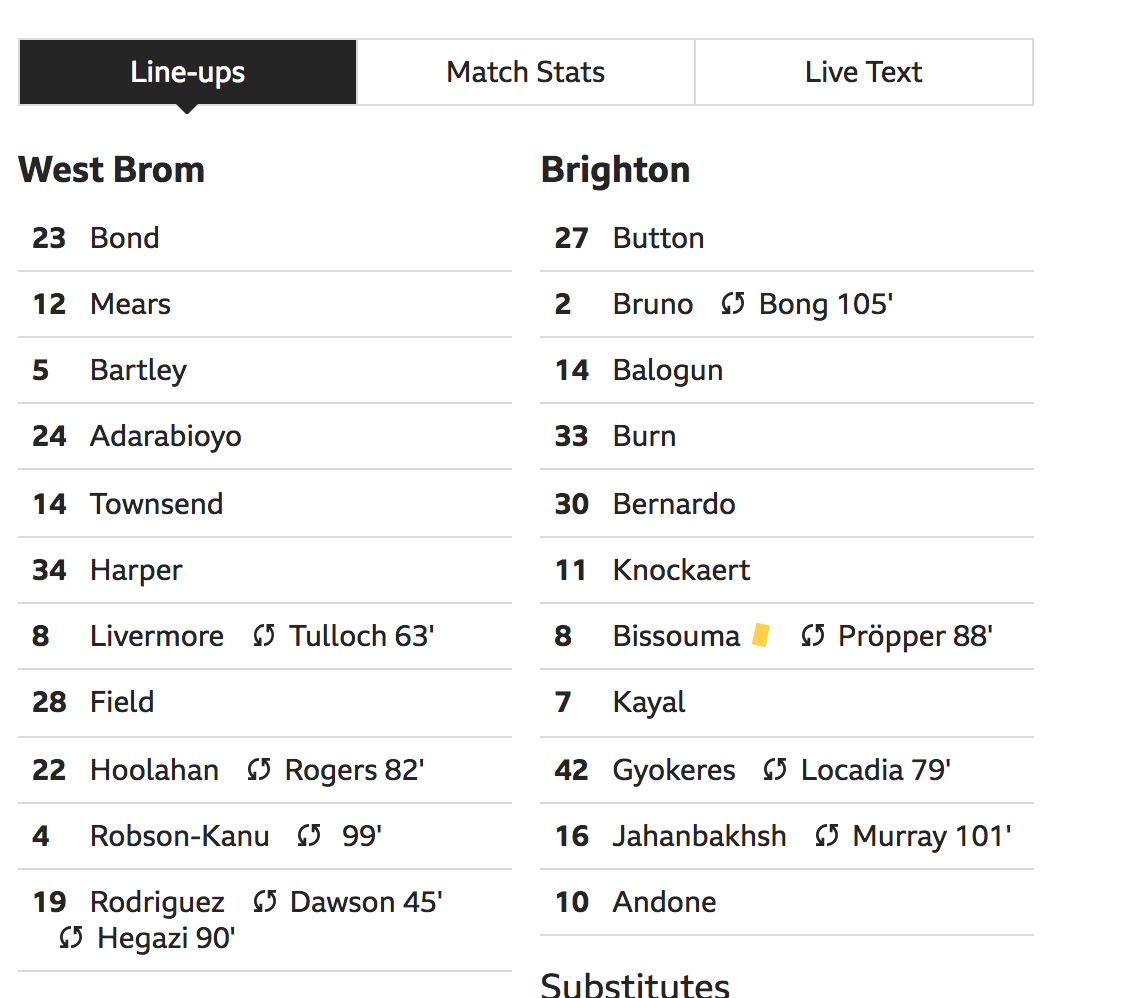The width and height of the screenshot is (1142, 998).
Task: Select the Line-ups tab
Action: point(188,72)
